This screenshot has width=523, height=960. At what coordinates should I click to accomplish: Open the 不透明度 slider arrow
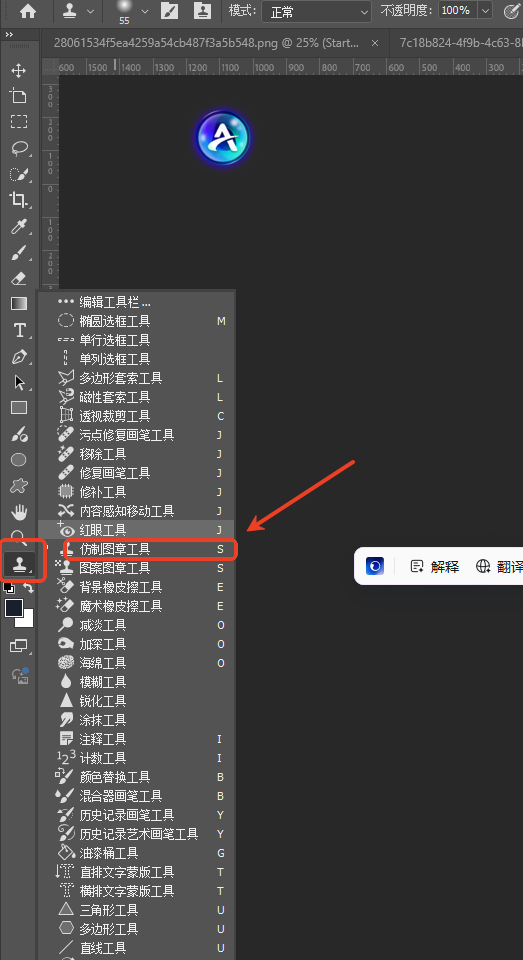coord(484,11)
